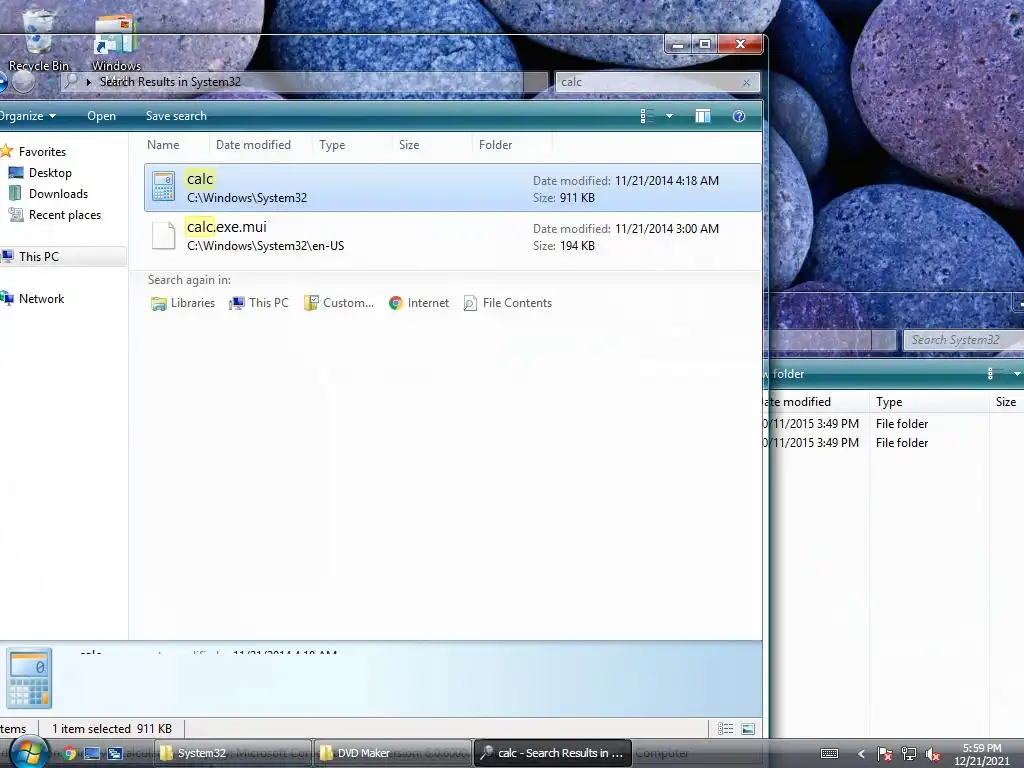Screen dimensions: 1024x768
Task: Open the view options dropdown arrow
Action: point(669,116)
